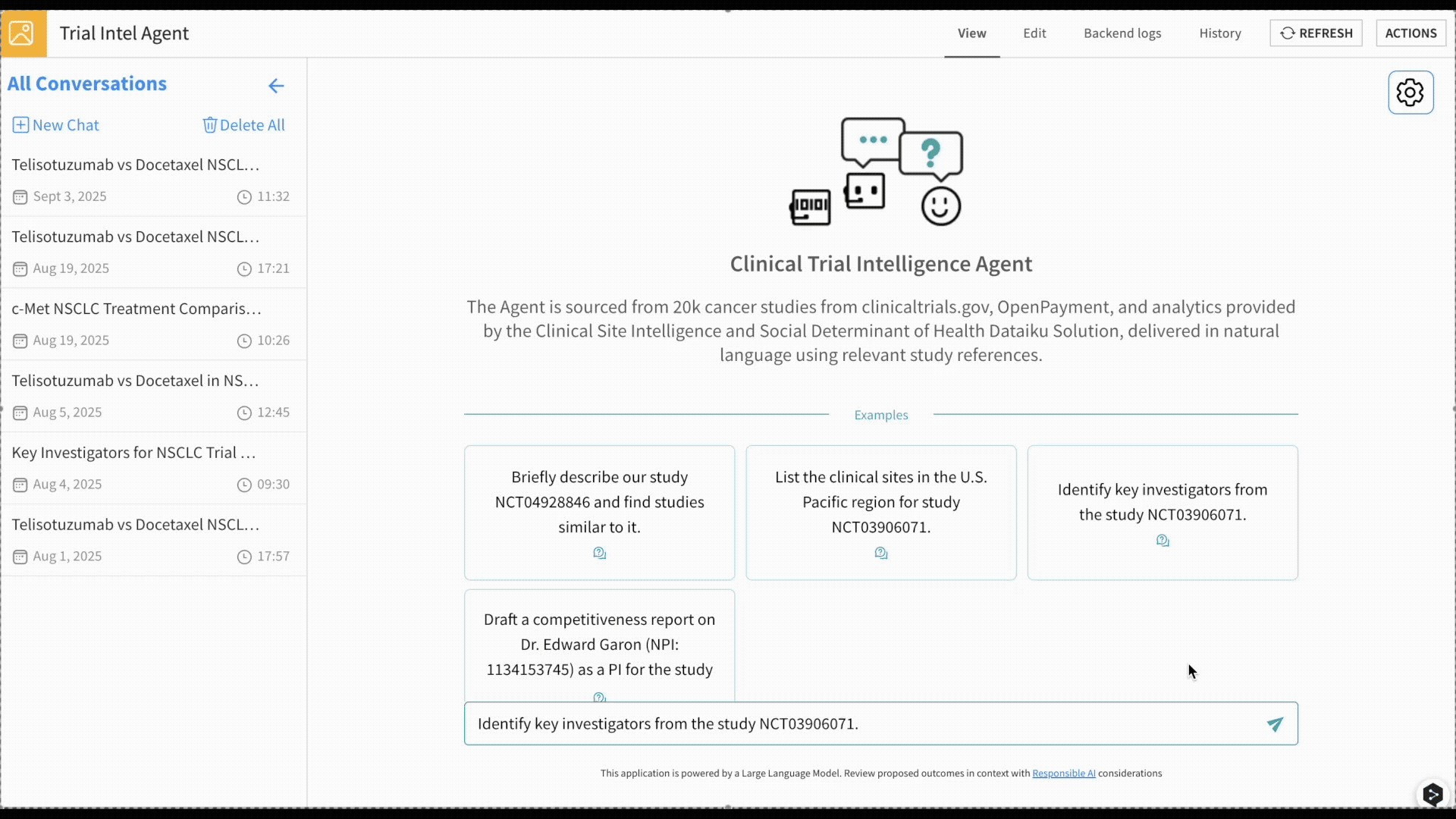Viewport: 1456px width, 819px height.
Task: Switch to the History tab
Action: point(1220,33)
